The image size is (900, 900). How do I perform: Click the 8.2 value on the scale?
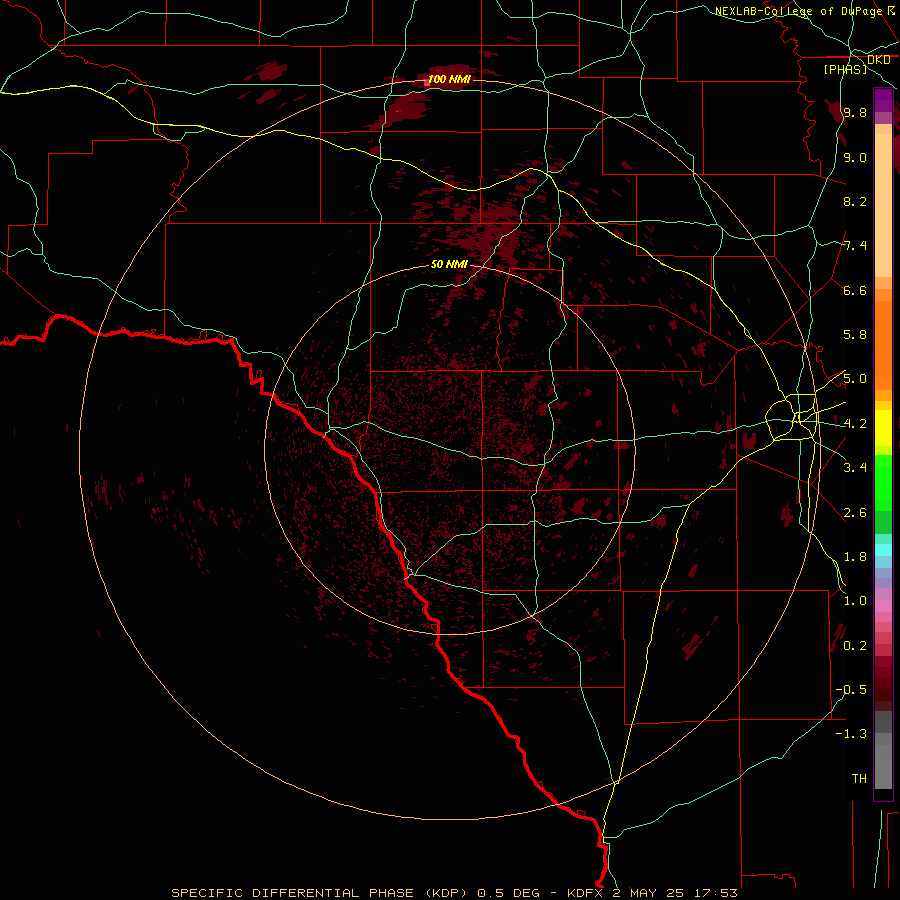tap(855, 201)
